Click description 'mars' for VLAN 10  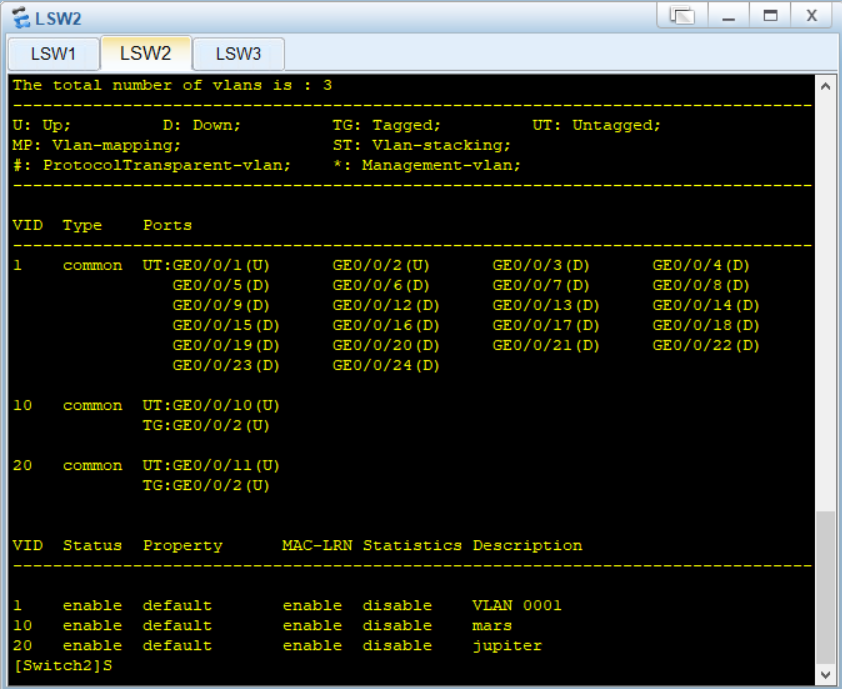point(492,626)
